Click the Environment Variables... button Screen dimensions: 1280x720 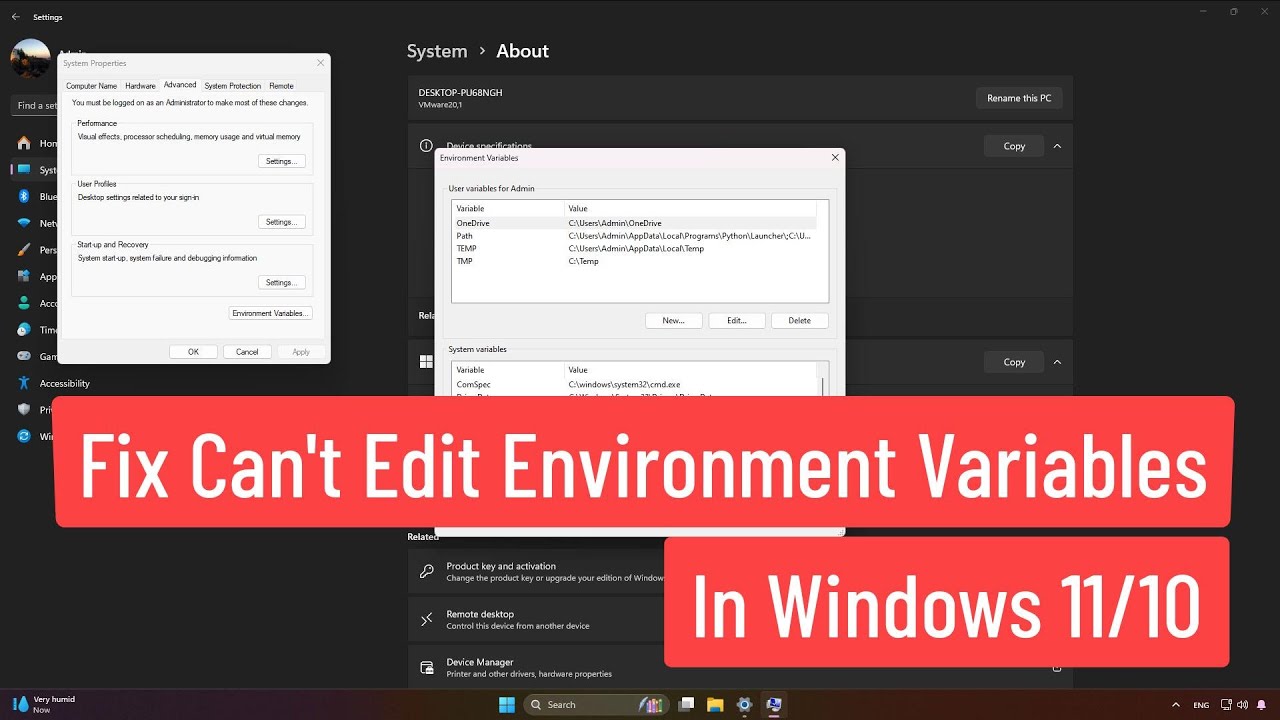pyautogui.click(x=271, y=313)
